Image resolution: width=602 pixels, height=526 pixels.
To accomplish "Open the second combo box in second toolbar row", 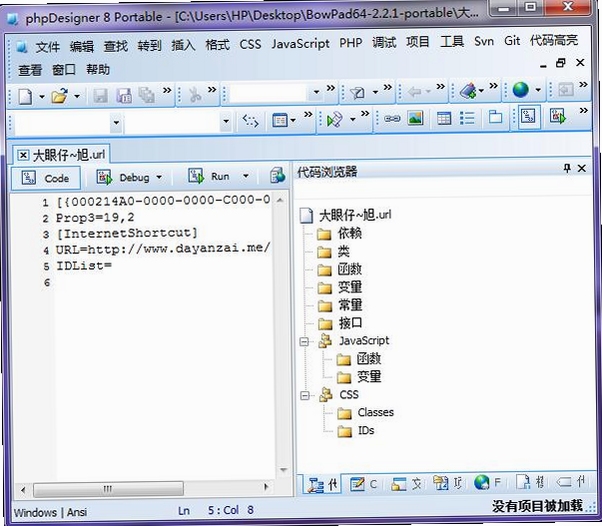I will pyautogui.click(x=226, y=122).
